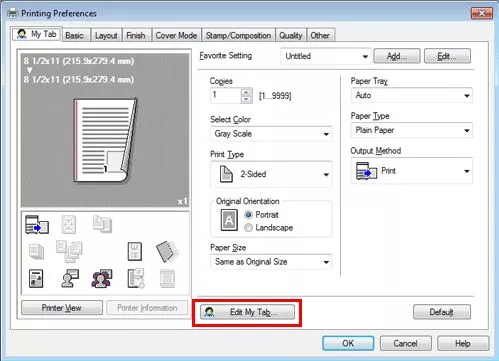
Task: Switch to the Finish tab
Action: coord(136,35)
